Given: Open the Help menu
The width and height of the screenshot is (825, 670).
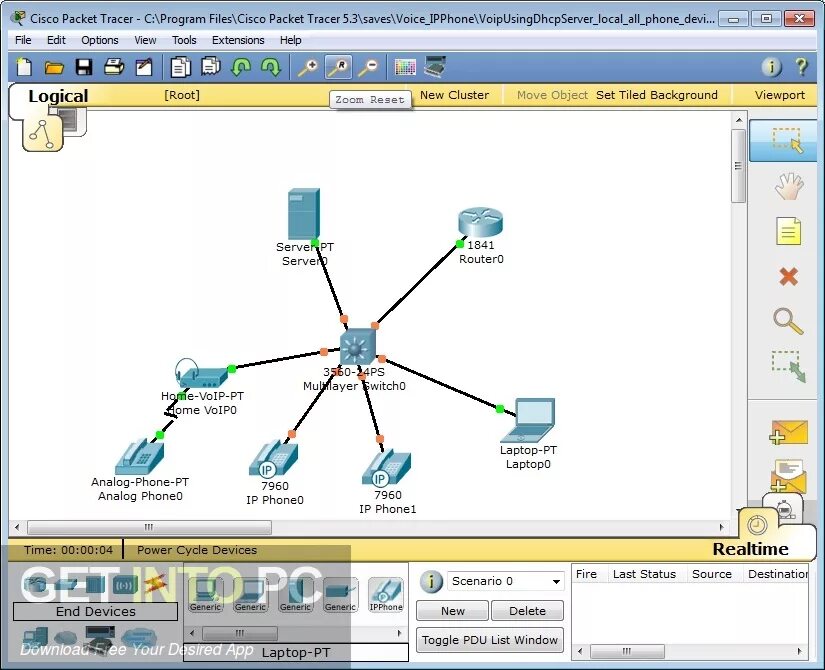Looking at the screenshot, I should point(290,40).
